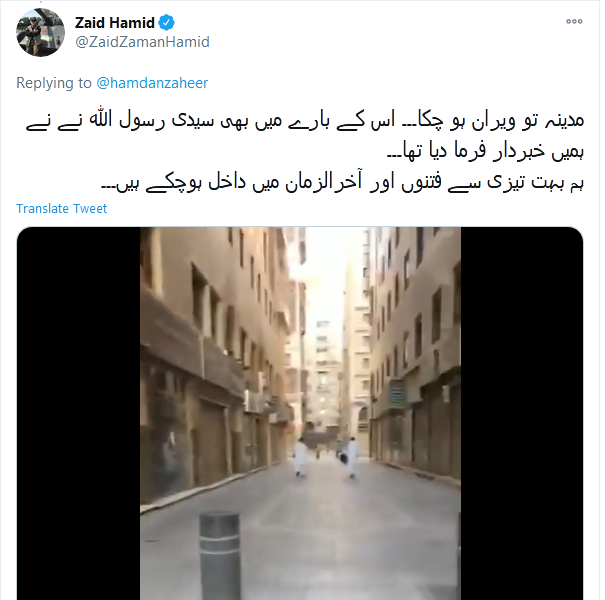Image resolution: width=605 pixels, height=600 pixels.
Task: Open Zaid Hamid's round profile picture
Action: [40, 32]
